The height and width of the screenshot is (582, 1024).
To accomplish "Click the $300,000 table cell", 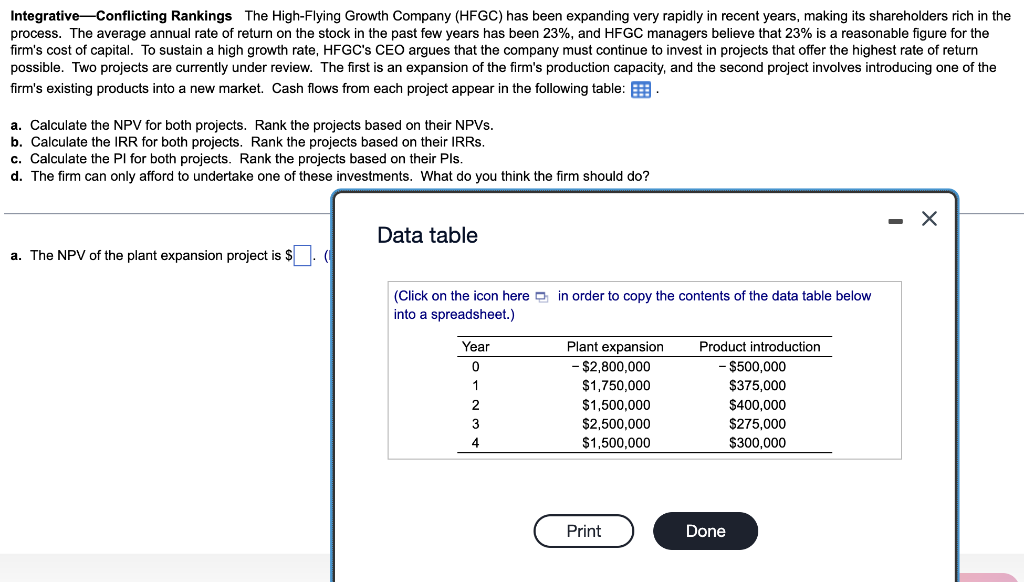I will [758, 443].
